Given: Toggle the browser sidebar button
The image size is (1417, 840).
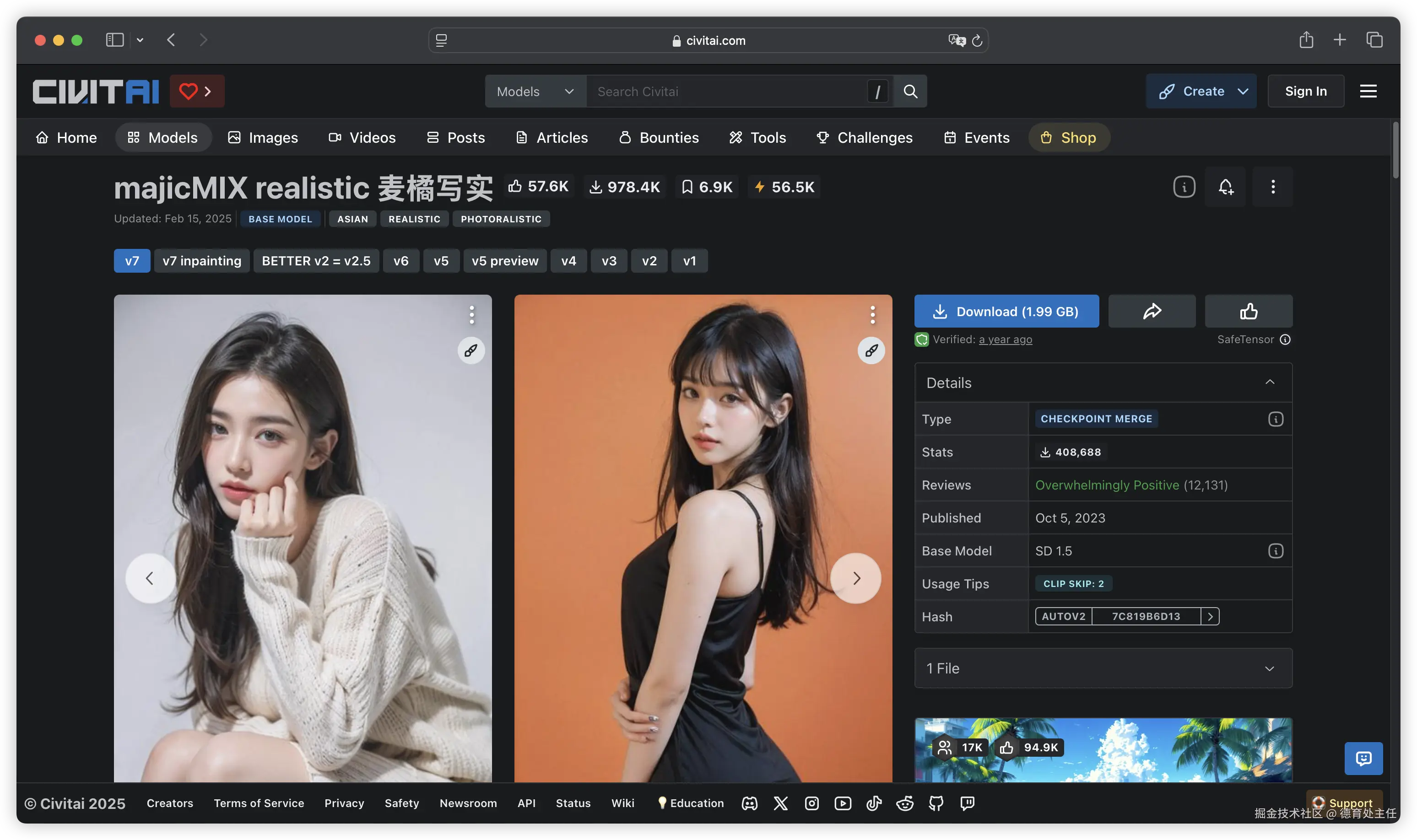Looking at the screenshot, I should point(114,40).
